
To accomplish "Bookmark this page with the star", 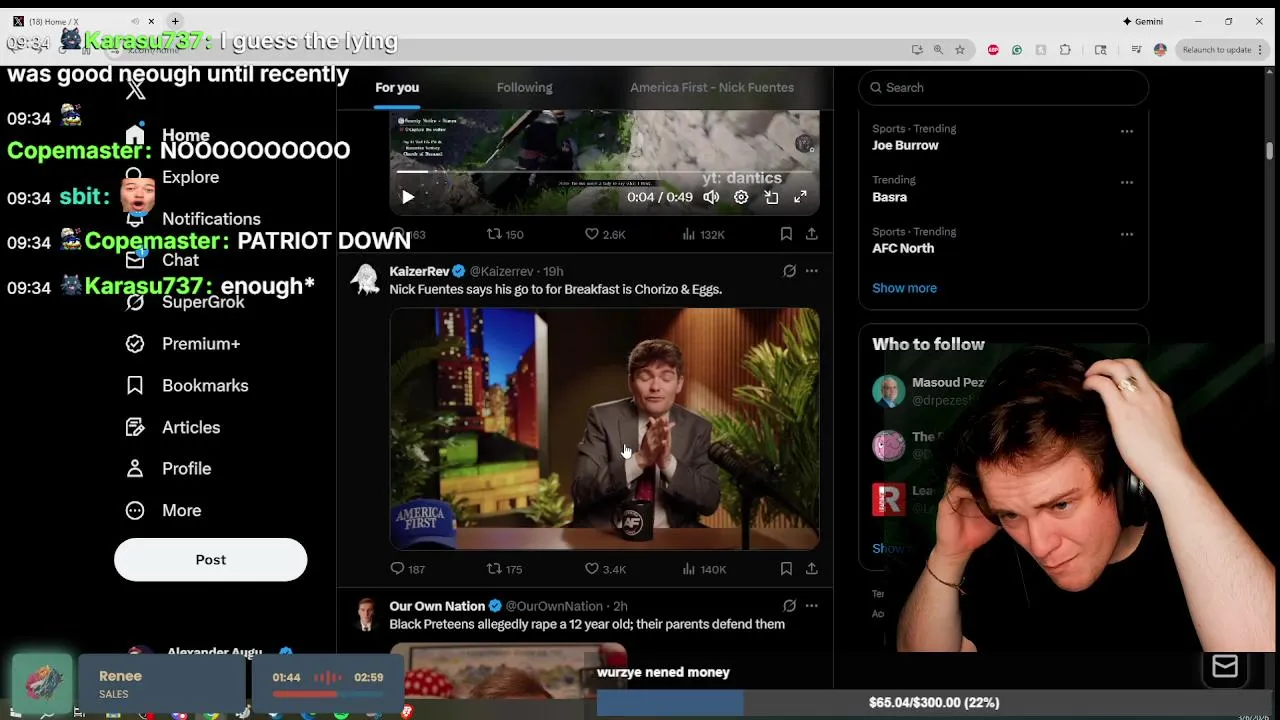I will [960, 50].
